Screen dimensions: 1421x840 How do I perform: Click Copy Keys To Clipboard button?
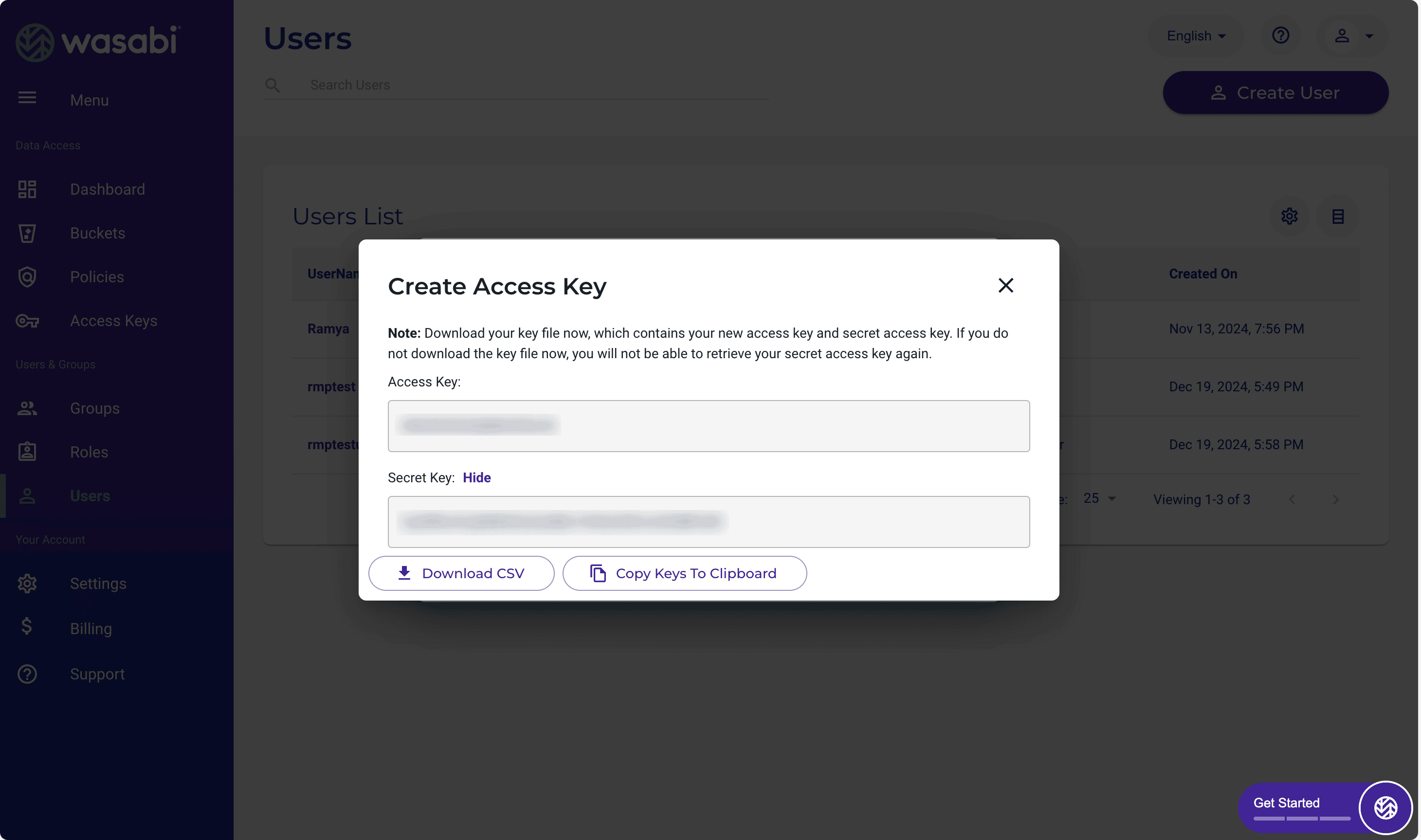pos(684,573)
